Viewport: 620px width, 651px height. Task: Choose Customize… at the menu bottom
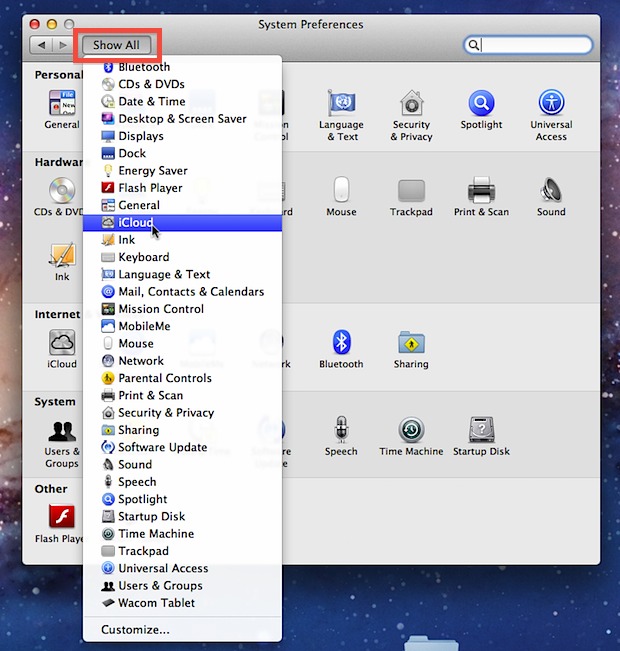[183, 630]
